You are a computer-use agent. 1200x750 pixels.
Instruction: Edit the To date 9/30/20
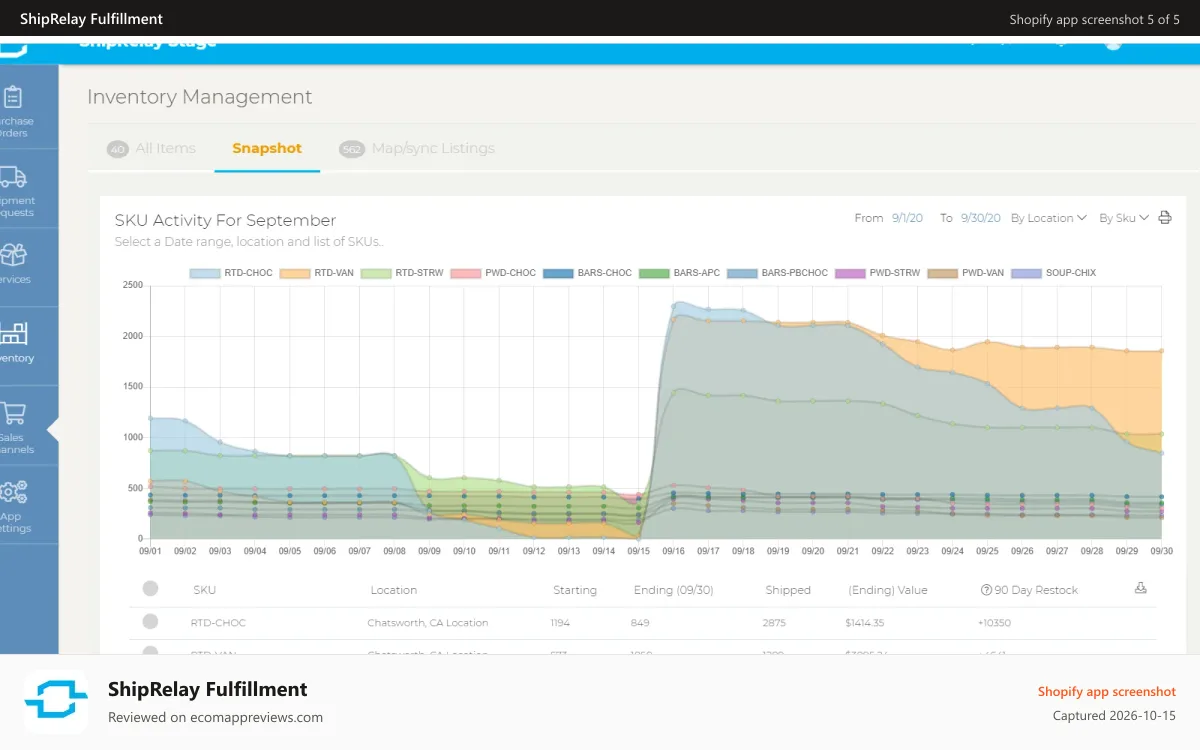(981, 218)
